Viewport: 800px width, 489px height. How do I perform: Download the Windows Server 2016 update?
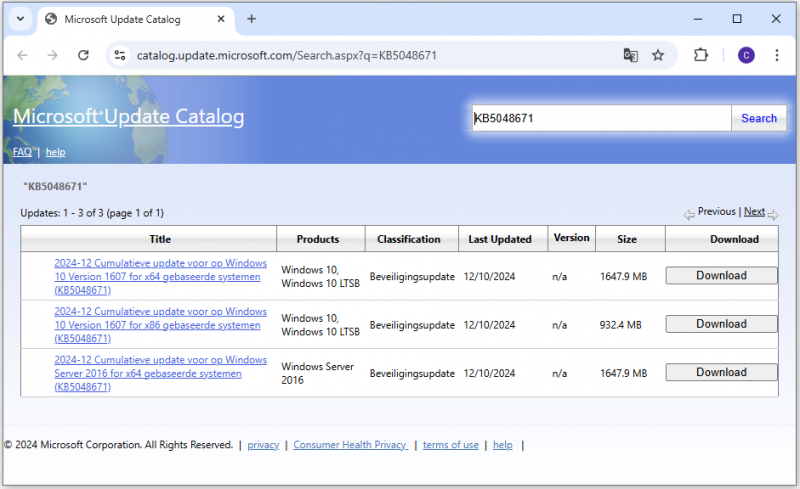(x=721, y=373)
